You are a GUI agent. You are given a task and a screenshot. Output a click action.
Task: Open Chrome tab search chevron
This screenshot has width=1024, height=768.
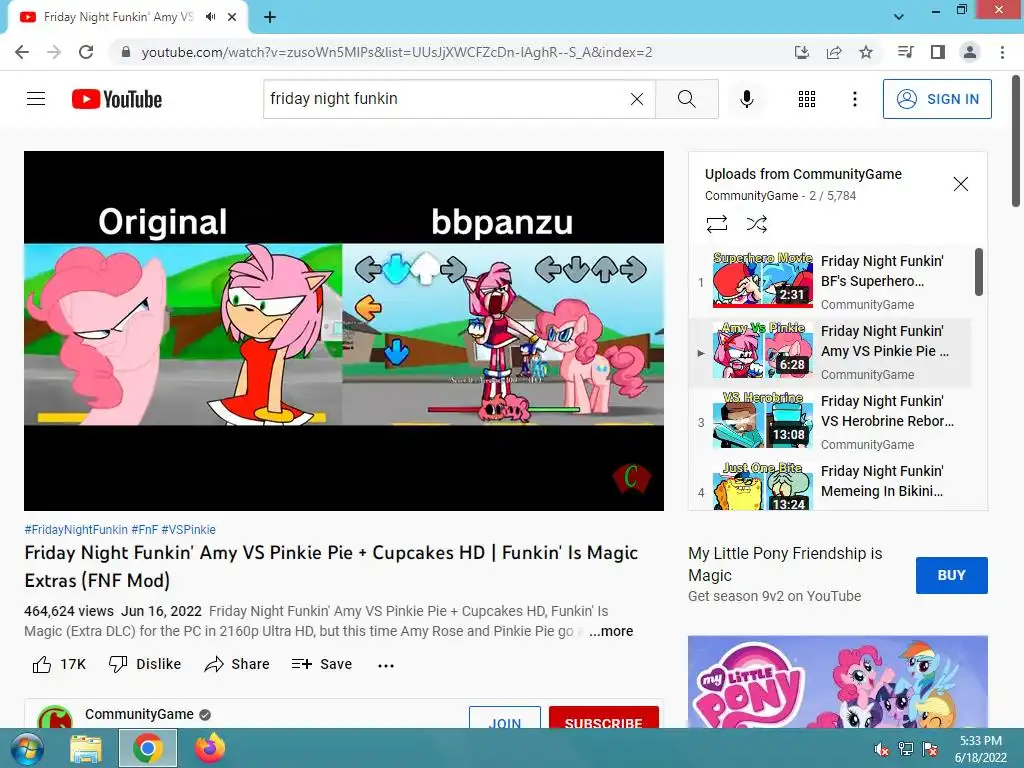(899, 17)
